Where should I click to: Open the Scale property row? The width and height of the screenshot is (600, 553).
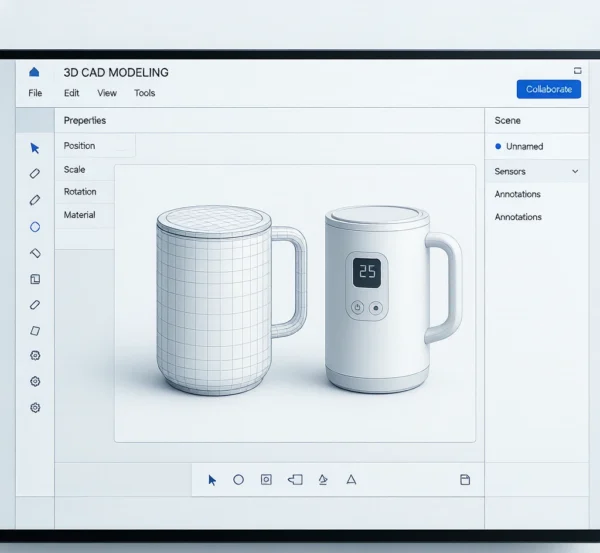coord(85,170)
